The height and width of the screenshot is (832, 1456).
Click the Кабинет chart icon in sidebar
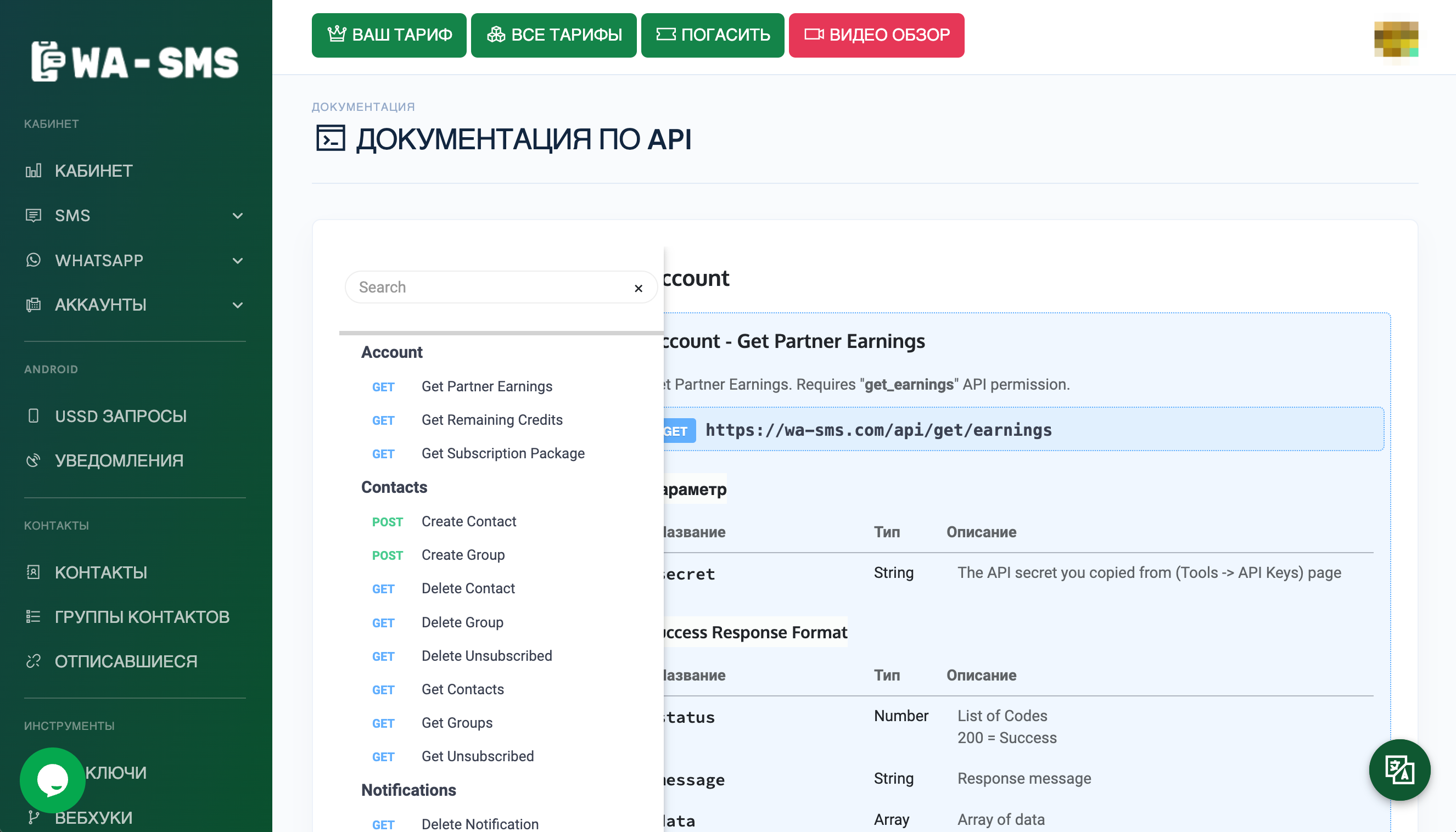33,171
